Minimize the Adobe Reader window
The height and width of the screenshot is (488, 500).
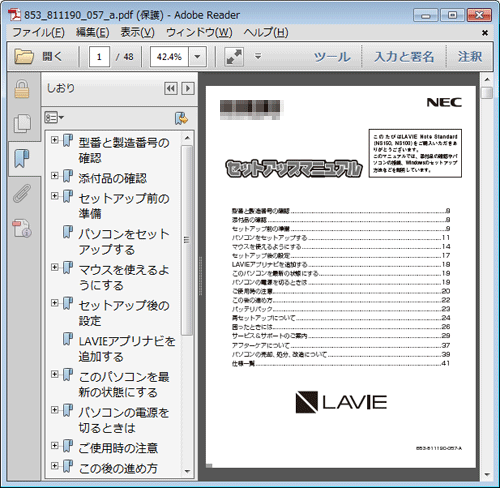coord(425,15)
